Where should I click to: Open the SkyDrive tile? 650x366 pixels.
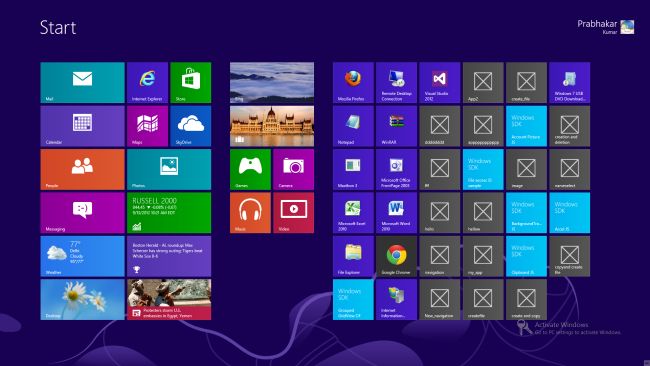point(191,126)
